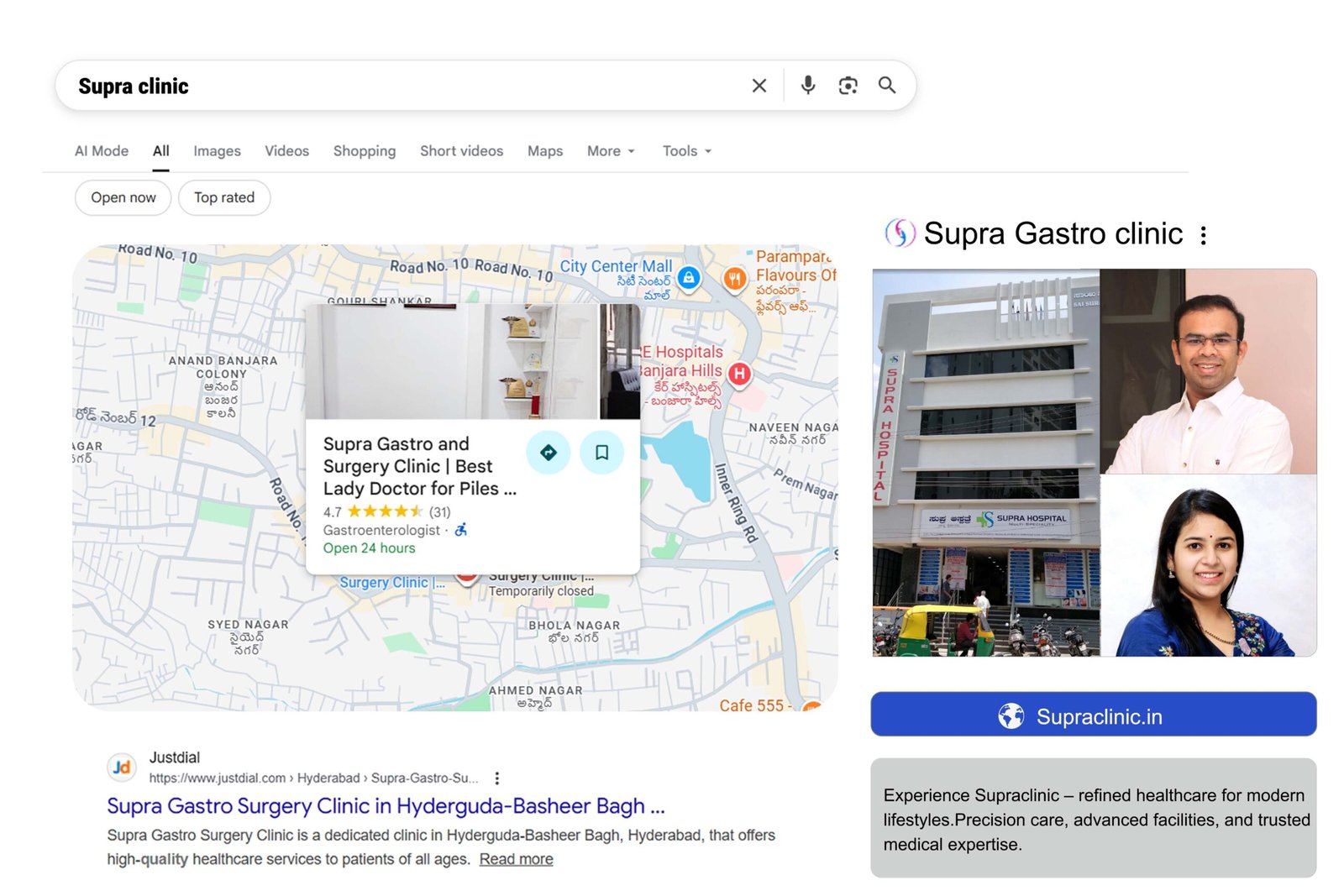Expand the More tab dropdown

pyautogui.click(x=610, y=151)
